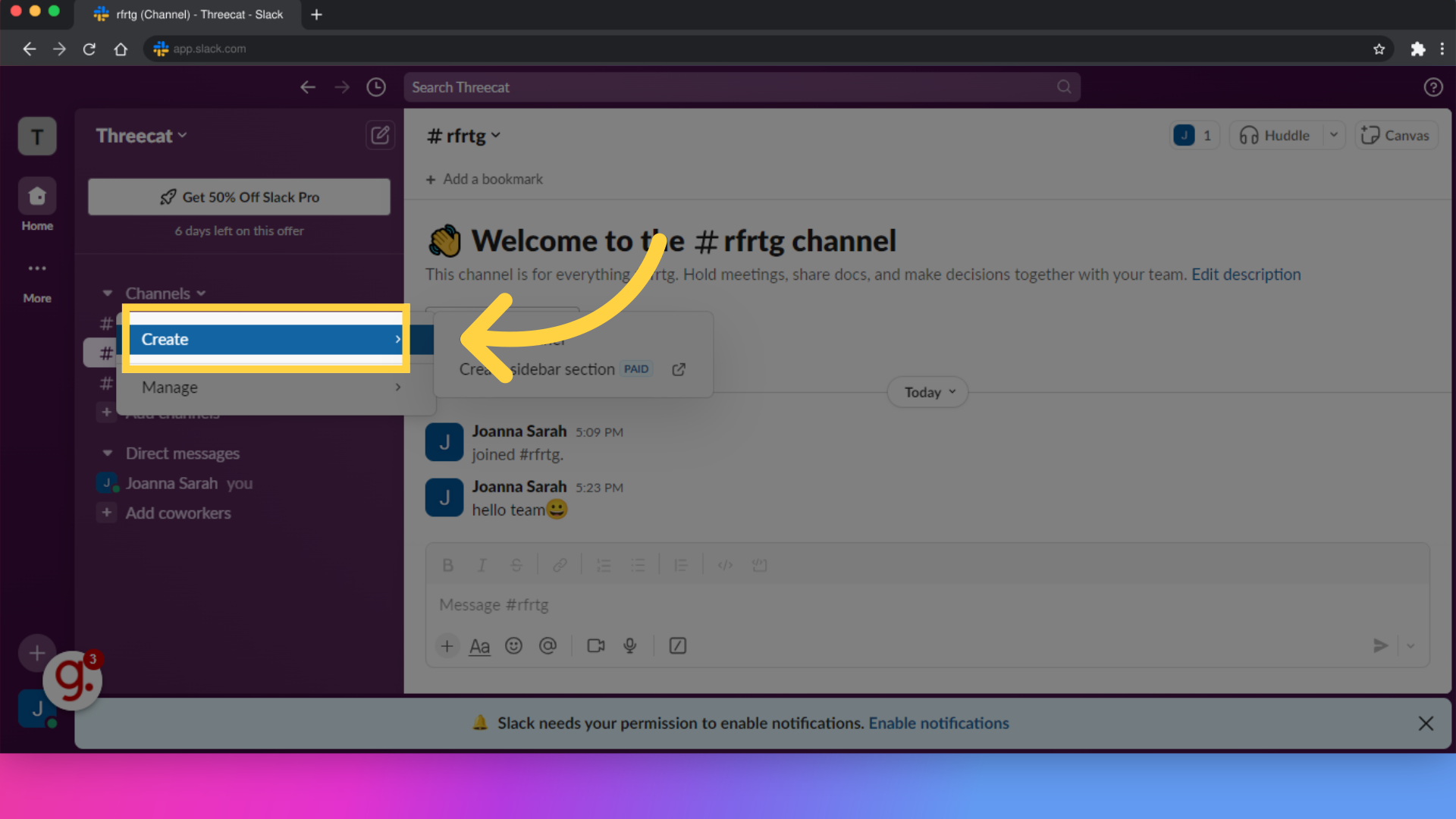Record a video clip
Screen dimensions: 1456x819
[596, 646]
